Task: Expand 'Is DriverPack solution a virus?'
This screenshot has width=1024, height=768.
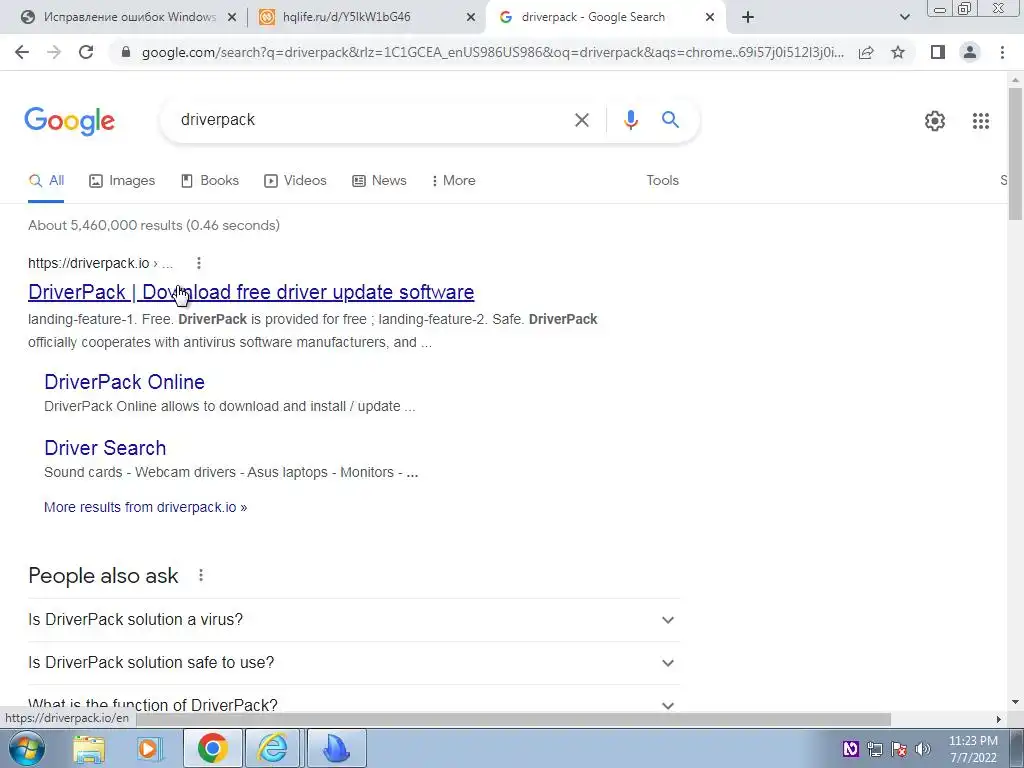Action: (x=353, y=620)
